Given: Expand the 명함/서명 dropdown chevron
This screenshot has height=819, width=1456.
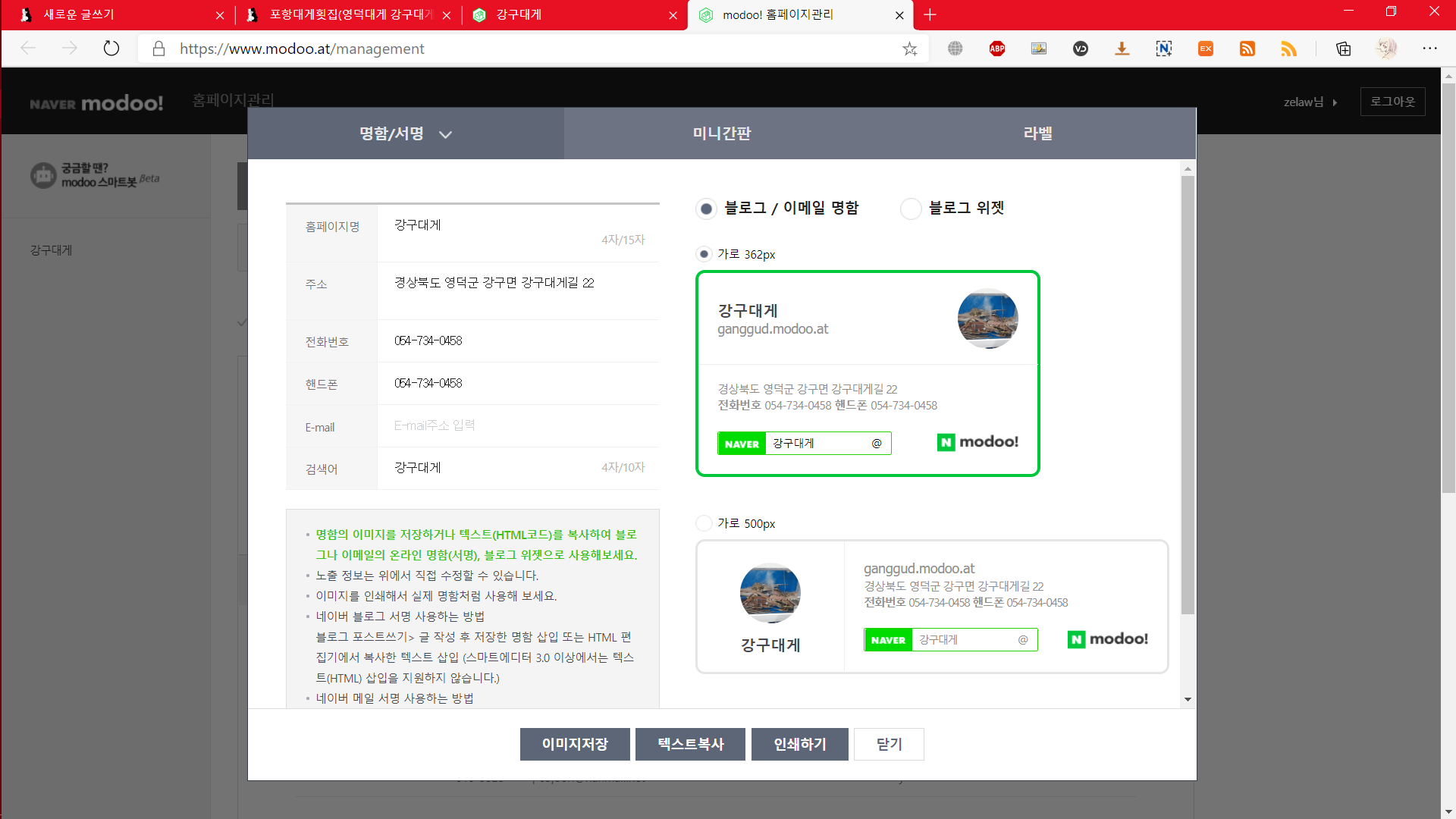Looking at the screenshot, I should (446, 134).
